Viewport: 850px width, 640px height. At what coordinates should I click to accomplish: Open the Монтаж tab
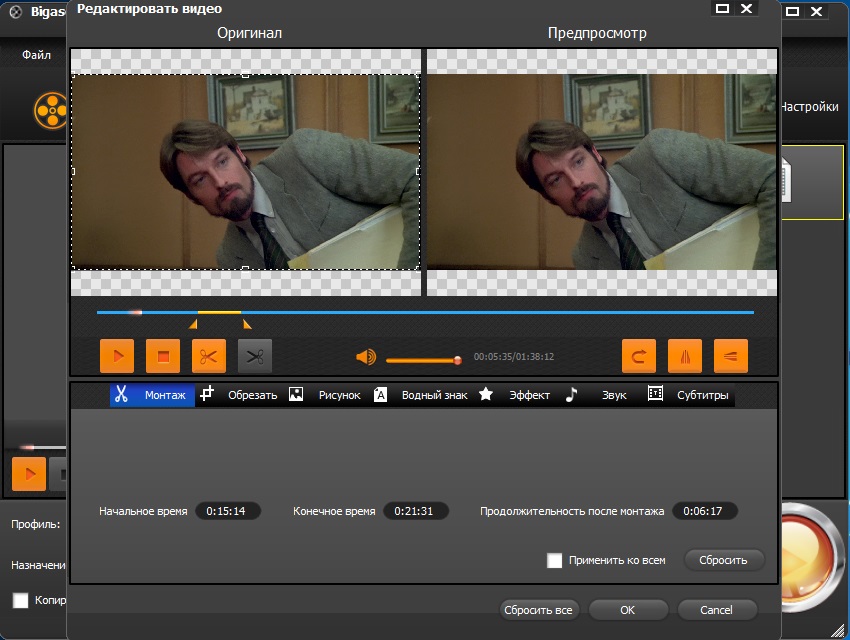[x=150, y=395]
